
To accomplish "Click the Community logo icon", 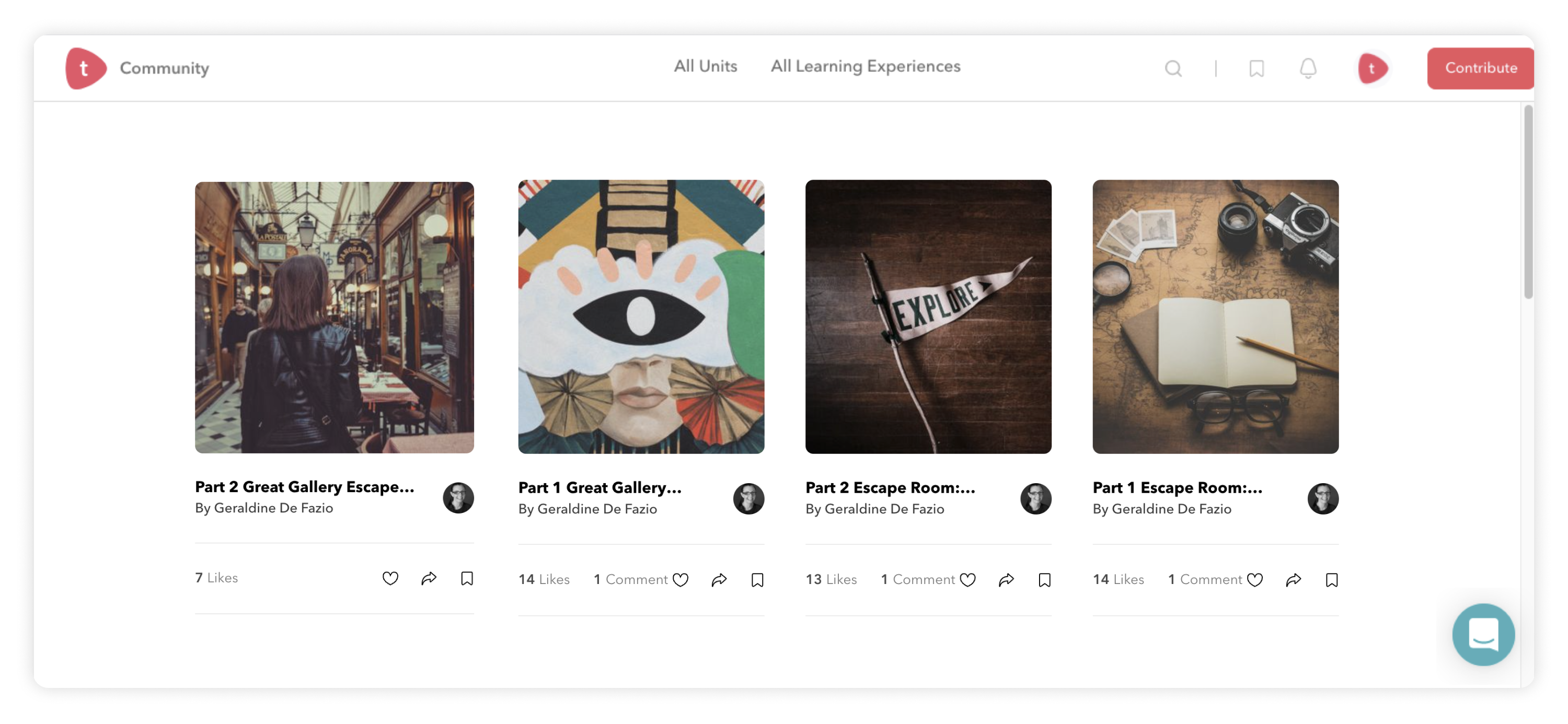I will coord(86,68).
